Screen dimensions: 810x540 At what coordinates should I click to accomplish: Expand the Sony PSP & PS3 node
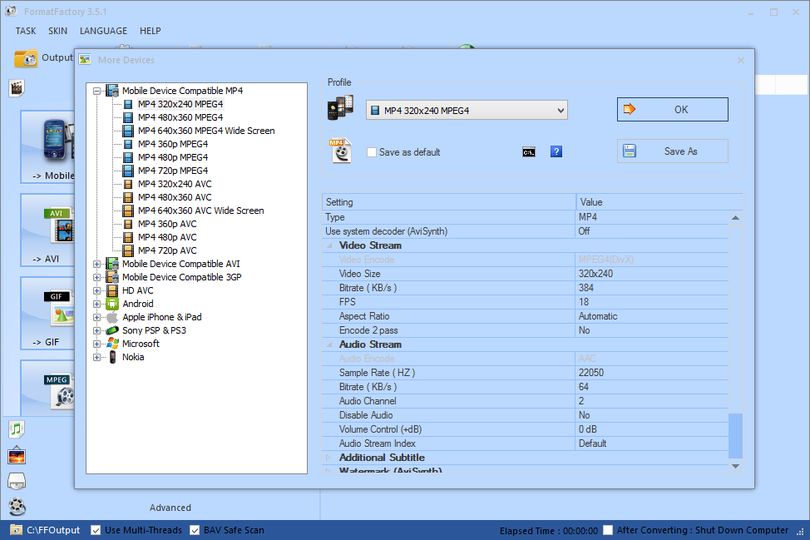click(x=97, y=331)
